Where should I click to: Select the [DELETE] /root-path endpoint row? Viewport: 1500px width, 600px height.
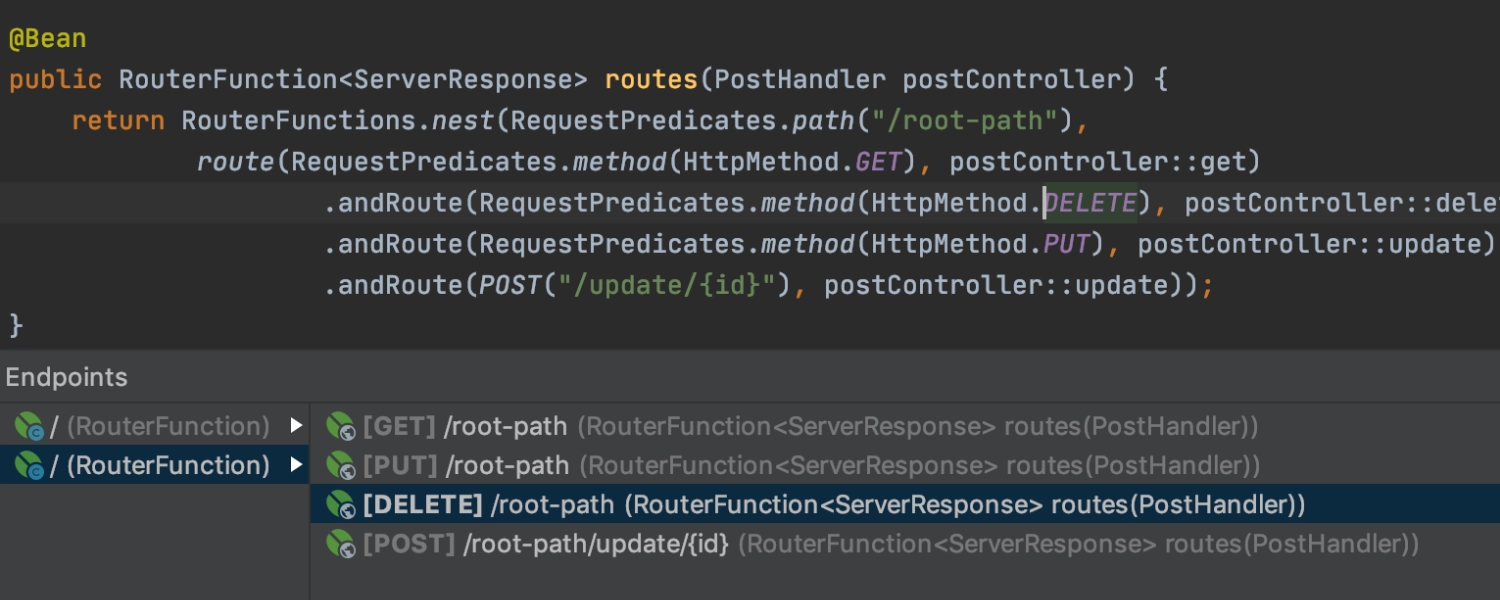[905, 505]
